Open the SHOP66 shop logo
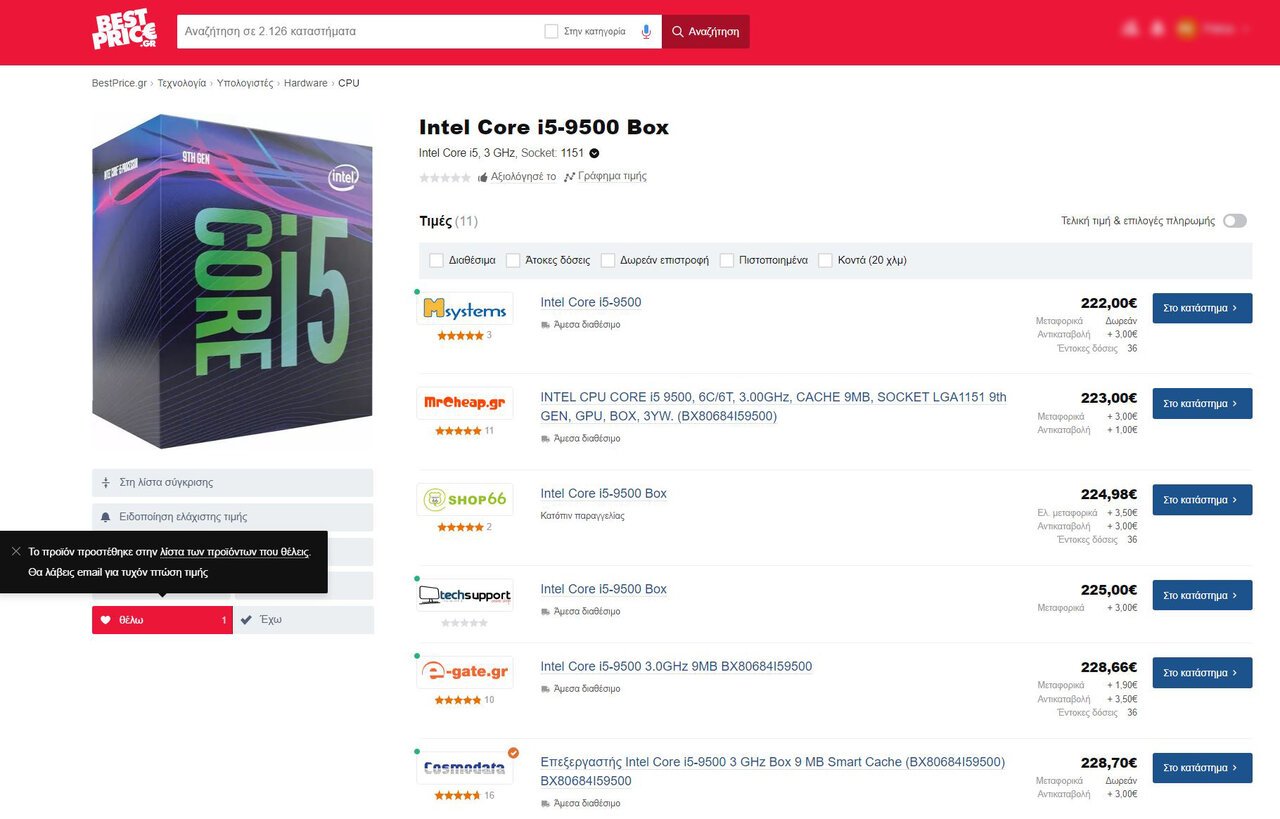The width and height of the screenshot is (1280, 819). (x=465, y=500)
